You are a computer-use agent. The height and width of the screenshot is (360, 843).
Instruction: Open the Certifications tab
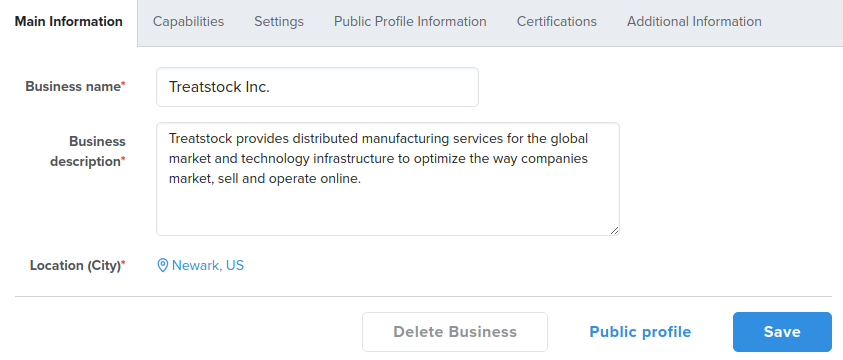coord(556,22)
